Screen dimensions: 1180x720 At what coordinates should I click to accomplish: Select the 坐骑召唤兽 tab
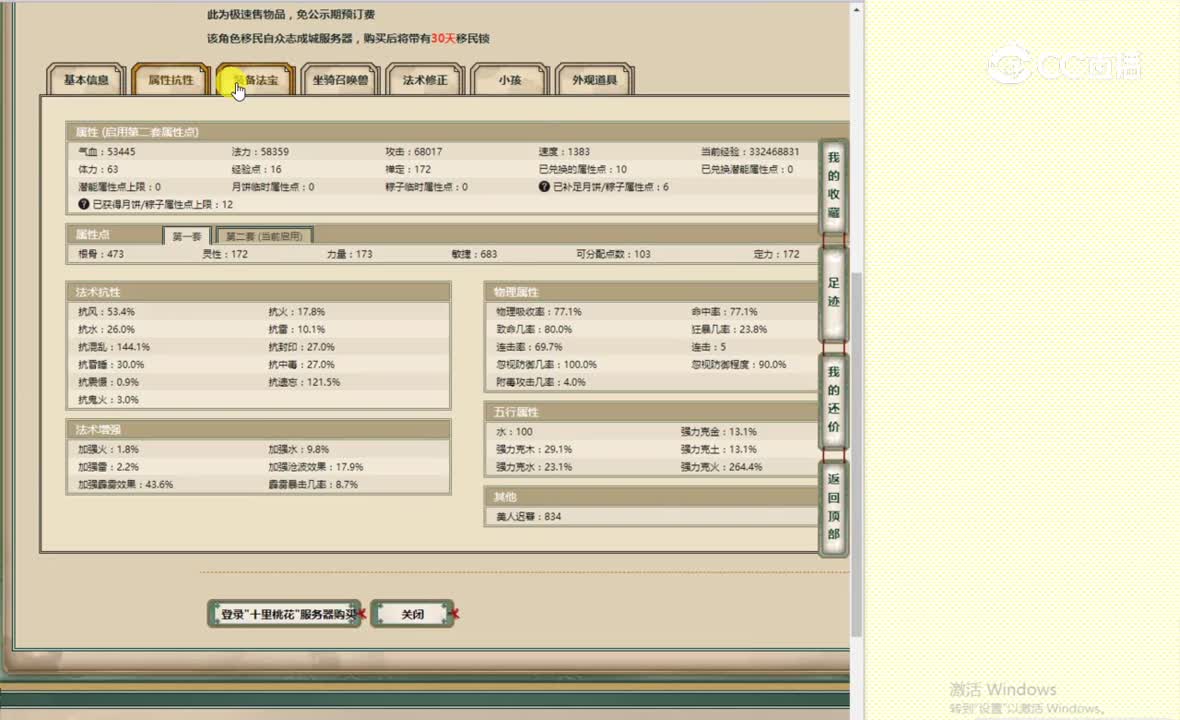(340, 80)
